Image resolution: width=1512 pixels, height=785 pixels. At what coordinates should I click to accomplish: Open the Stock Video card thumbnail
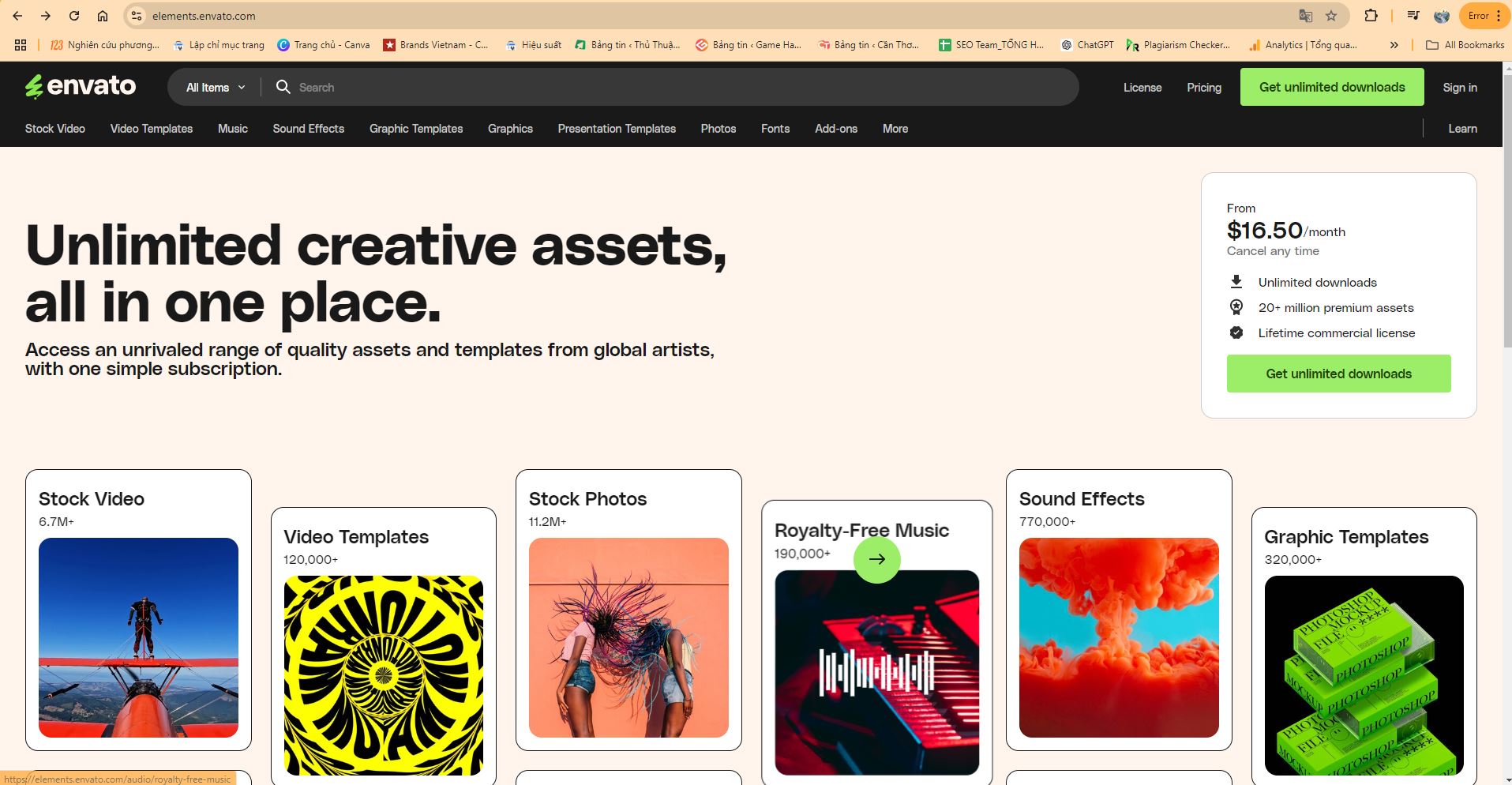coord(138,637)
